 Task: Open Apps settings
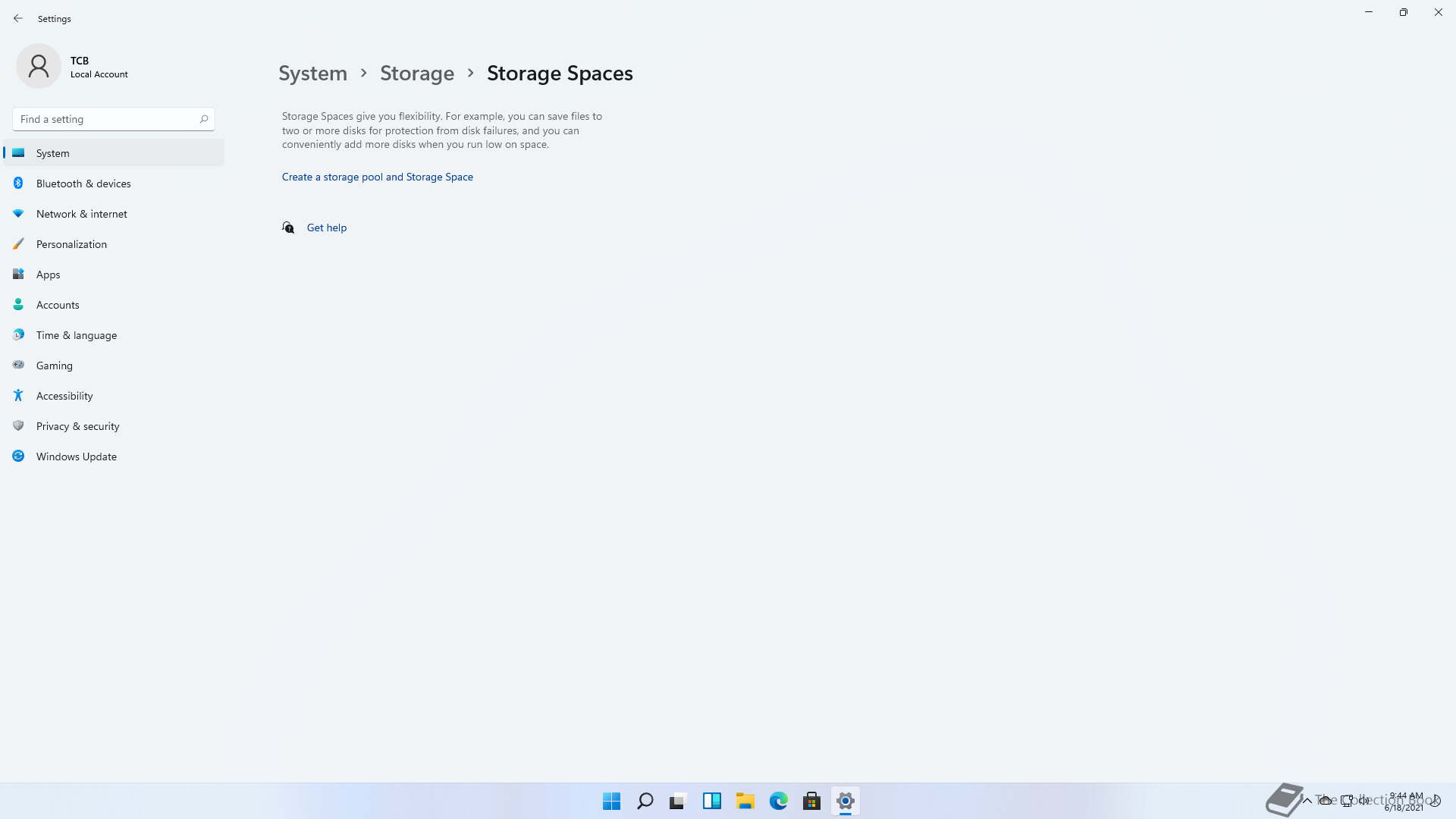pyautogui.click(x=114, y=275)
